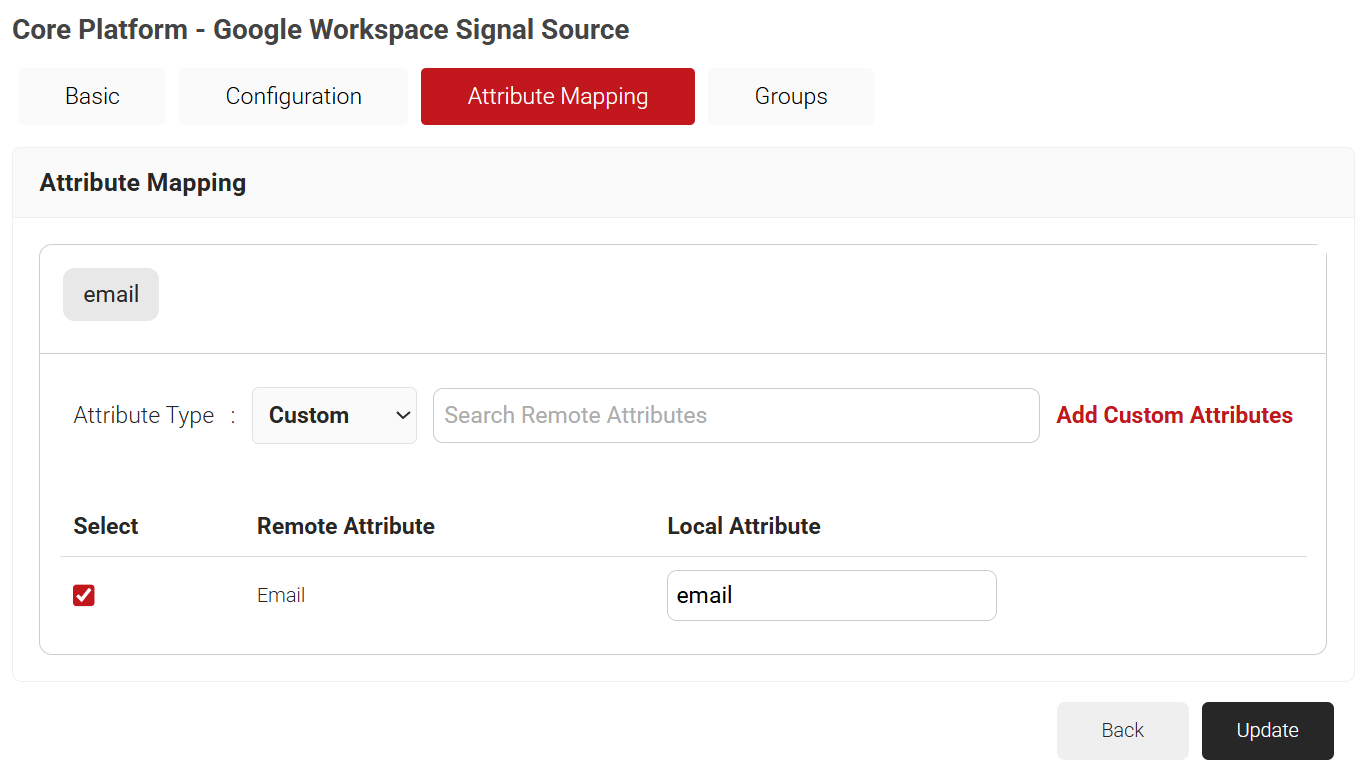The height and width of the screenshot is (772, 1364).
Task: Click the chevron arrow beside Custom
Action: [x=403, y=416]
